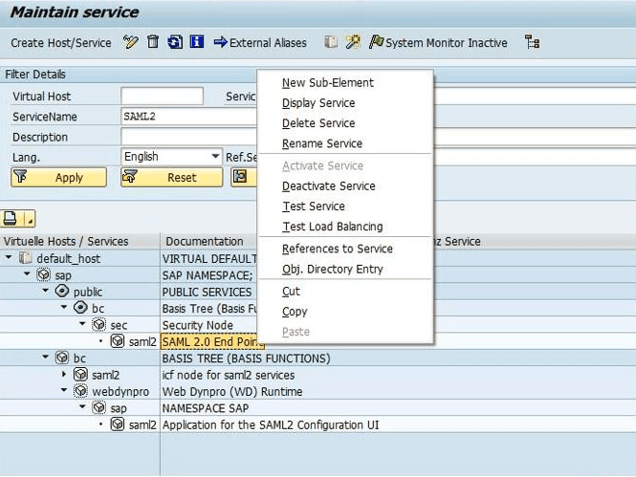
Task: Choose Display Service from context menu
Action: 318,103
